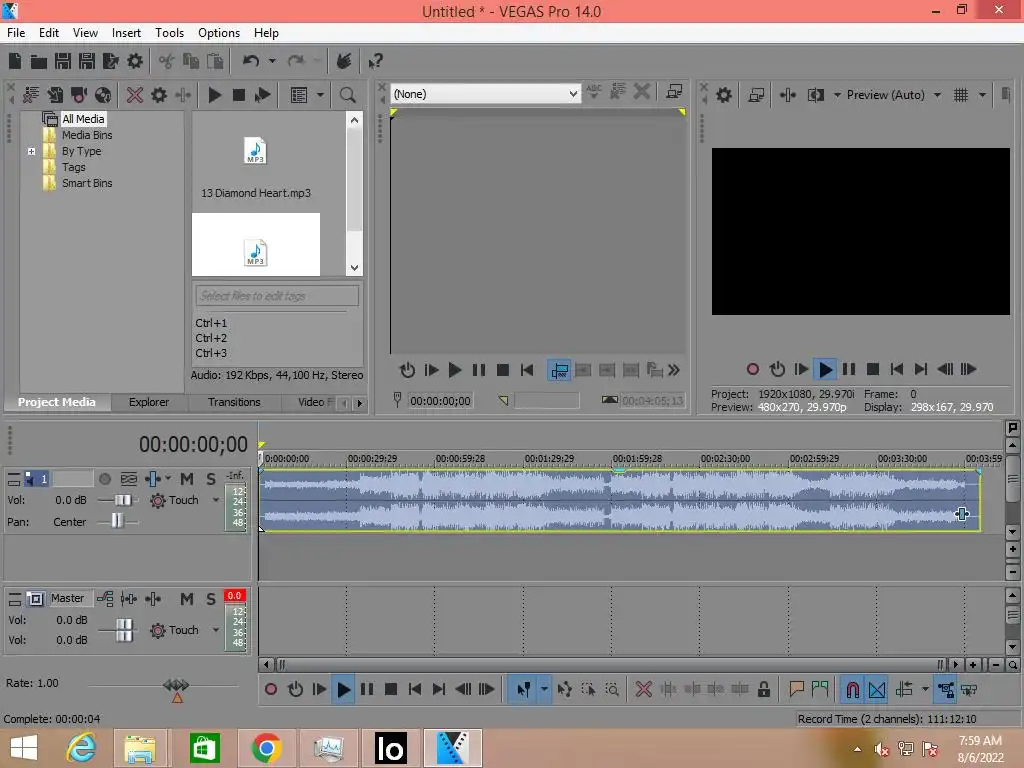Solo the Master bus
Viewport: 1024px width, 768px height.
pyautogui.click(x=211, y=599)
